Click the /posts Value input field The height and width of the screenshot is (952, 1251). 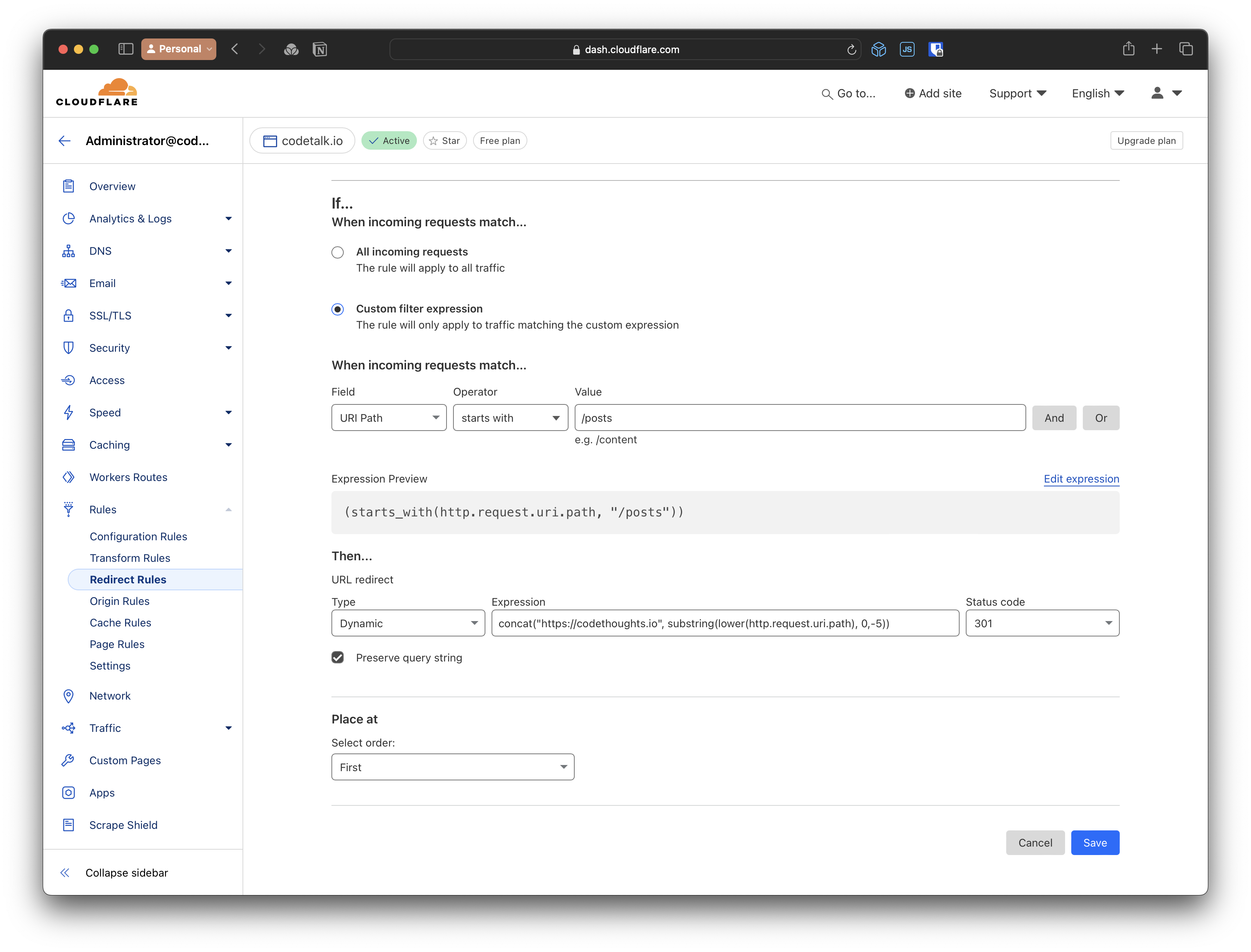799,418
